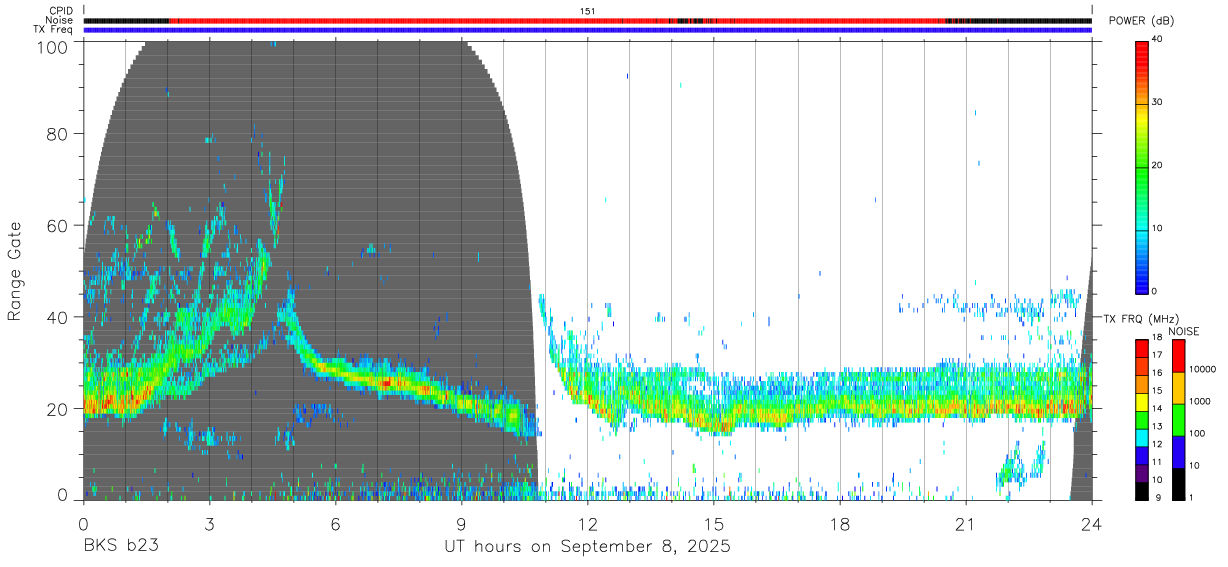Click the CPID value 151
This screenshot has height=567, width=1228.
point(588,11)
